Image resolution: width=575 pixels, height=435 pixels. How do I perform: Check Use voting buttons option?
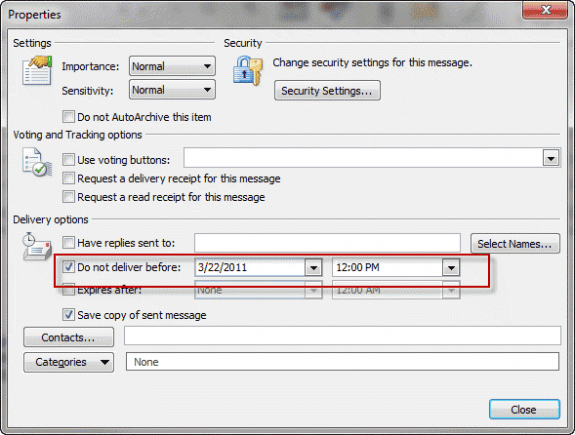68,160
